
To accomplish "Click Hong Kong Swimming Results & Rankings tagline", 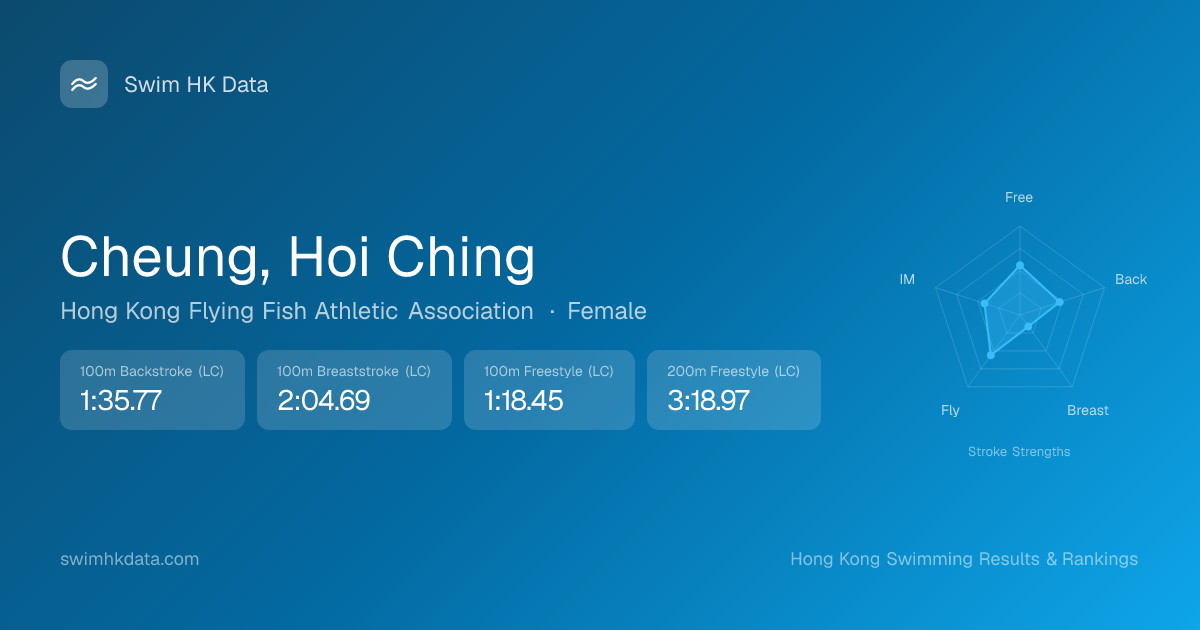I will click(x=964, y=559).
